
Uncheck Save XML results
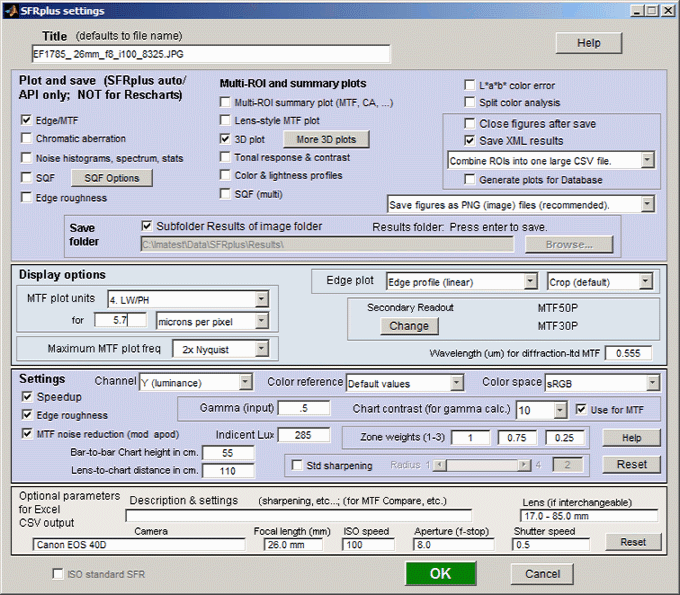469,141
